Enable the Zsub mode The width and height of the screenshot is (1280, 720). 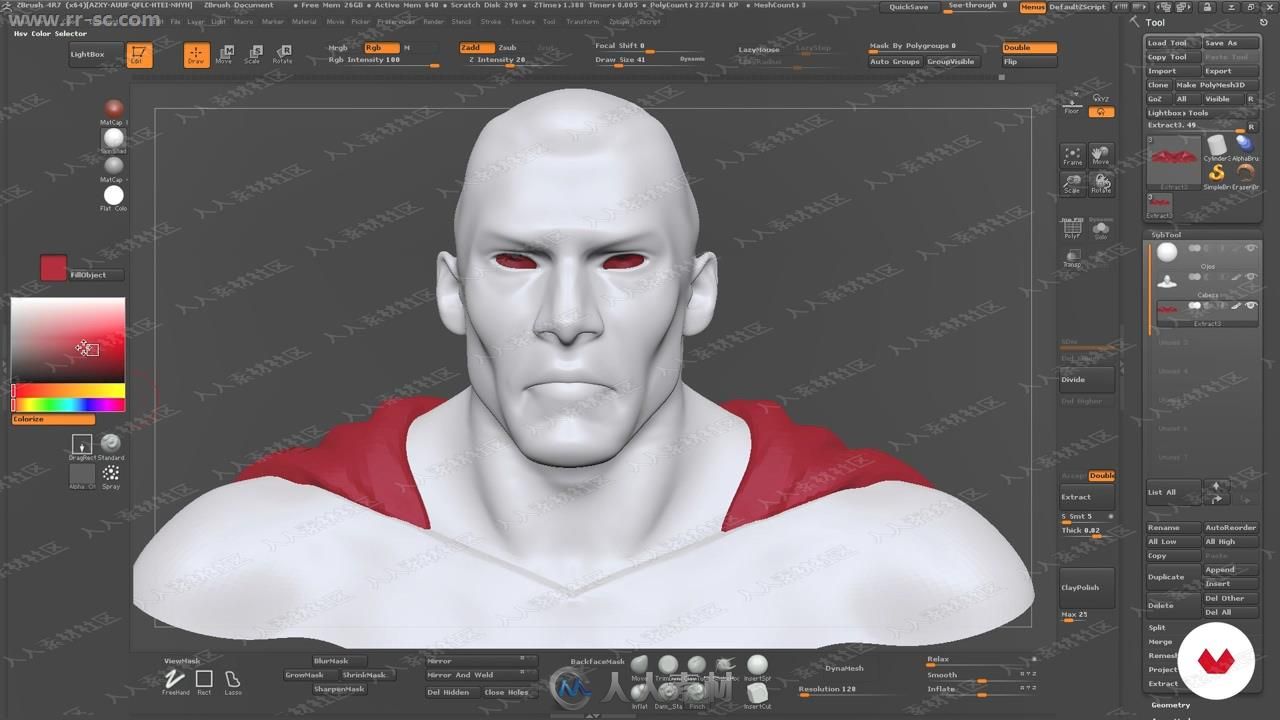(508, 47)
